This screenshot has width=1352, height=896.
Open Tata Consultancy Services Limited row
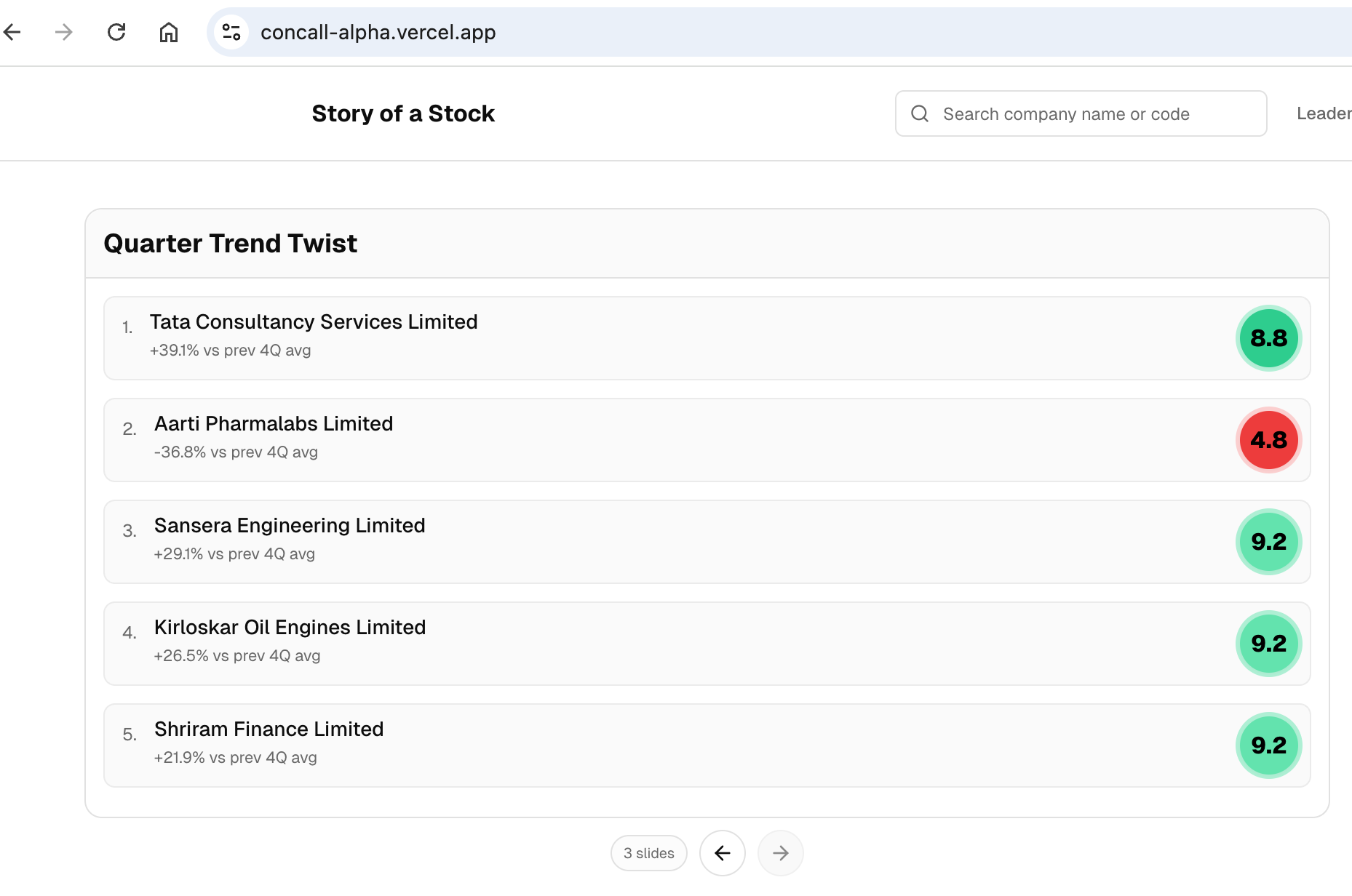tap(314, 322)
